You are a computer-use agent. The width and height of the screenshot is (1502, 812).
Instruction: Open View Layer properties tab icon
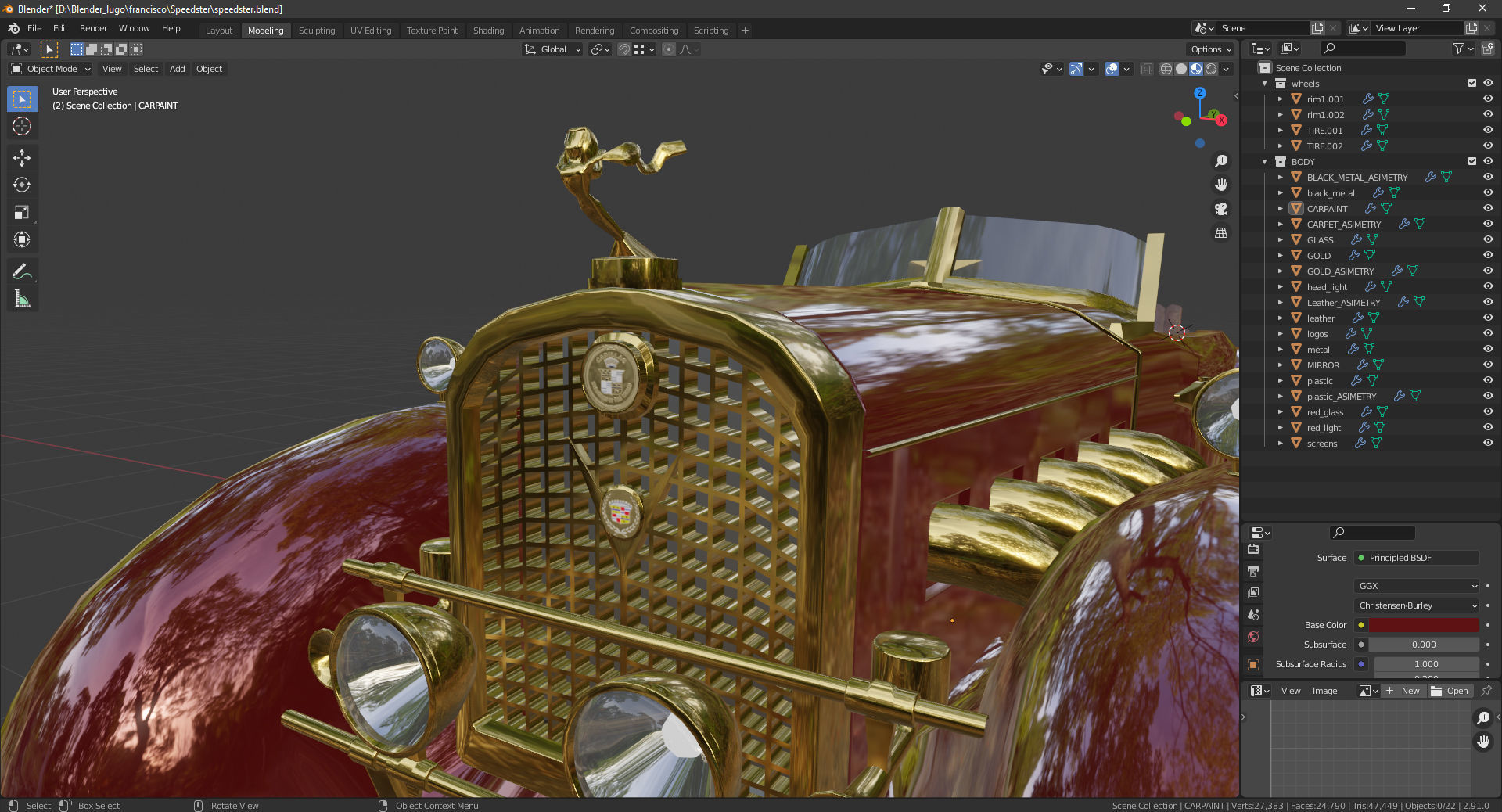pyautogui.click(x=1253, y=594)
